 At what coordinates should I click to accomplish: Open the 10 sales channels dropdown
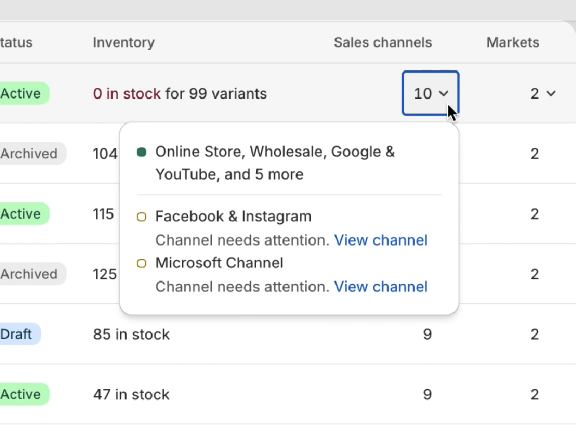point(431,93)
